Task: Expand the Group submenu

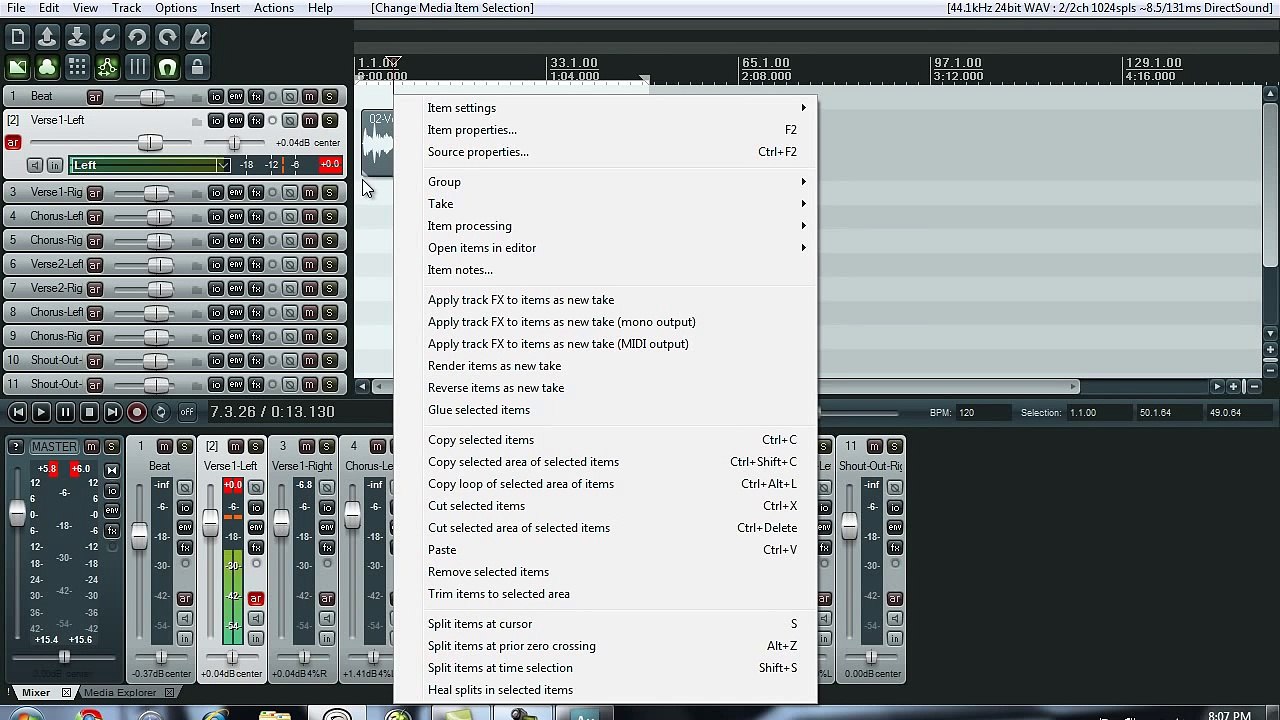Action: (615, 182)
